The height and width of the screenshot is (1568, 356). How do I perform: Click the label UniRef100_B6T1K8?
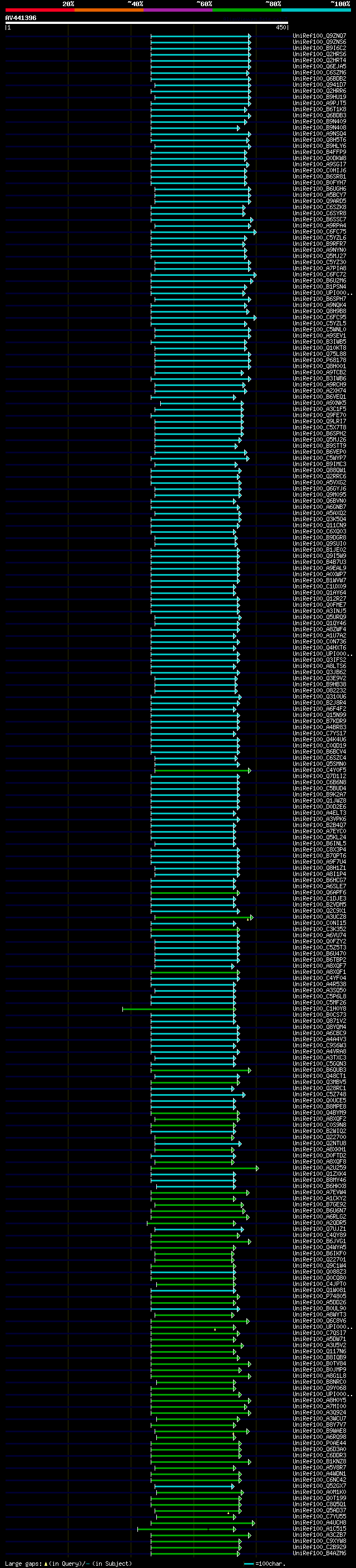319,110
